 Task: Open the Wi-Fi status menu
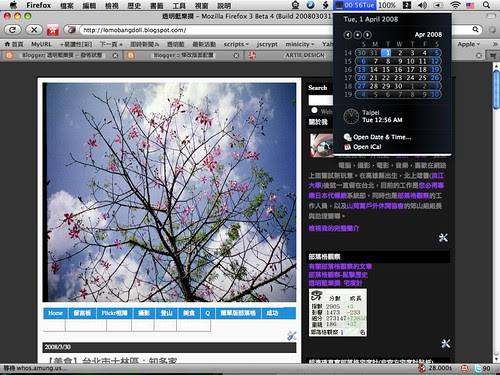[455, 5]
